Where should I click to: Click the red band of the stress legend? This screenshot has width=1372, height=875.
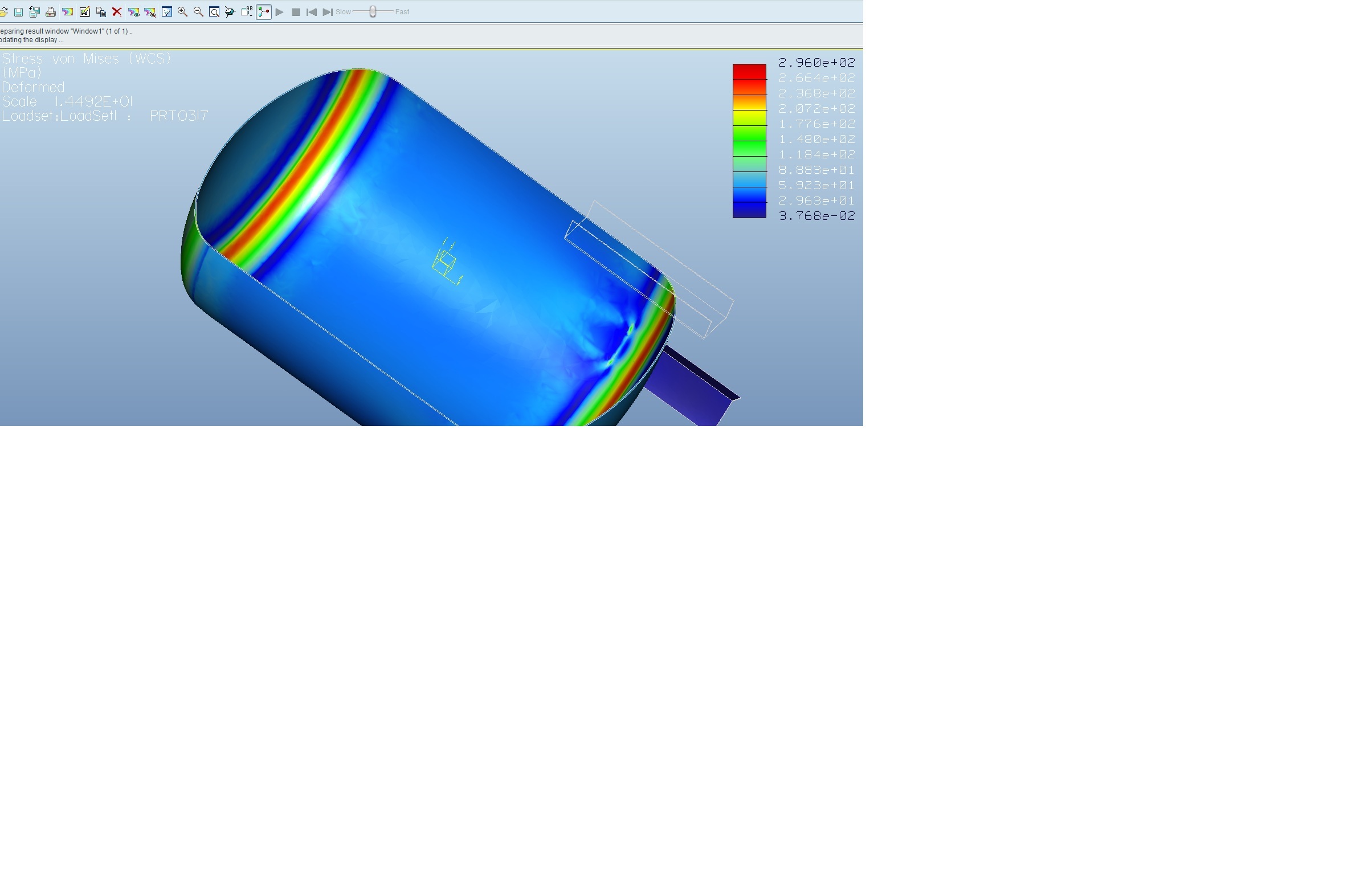(749, 72)
